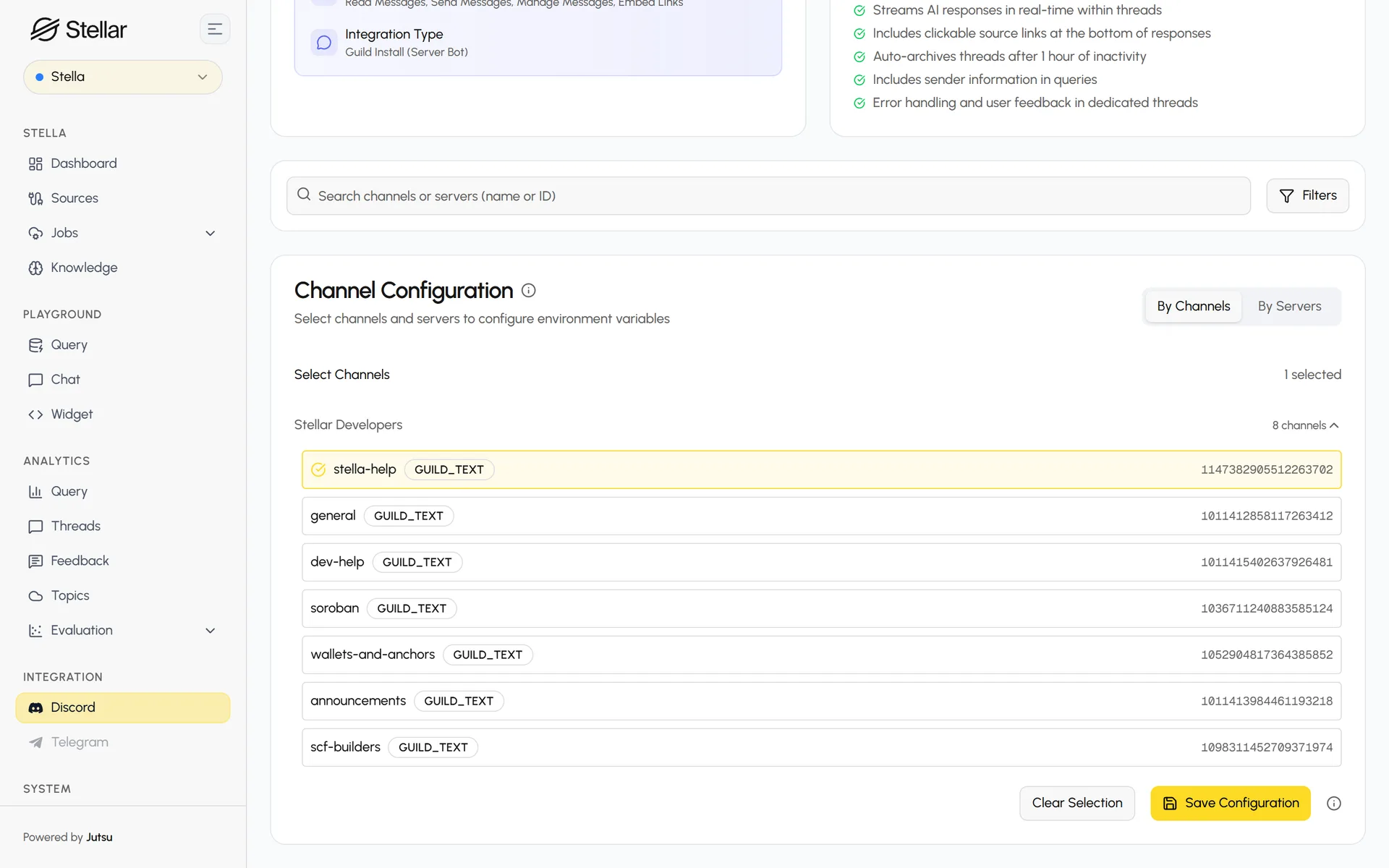Image resolution: width=1389 pixels, height=868 pixels.
Task: Click the Clear Selection button
Action: click(1077, 804)
